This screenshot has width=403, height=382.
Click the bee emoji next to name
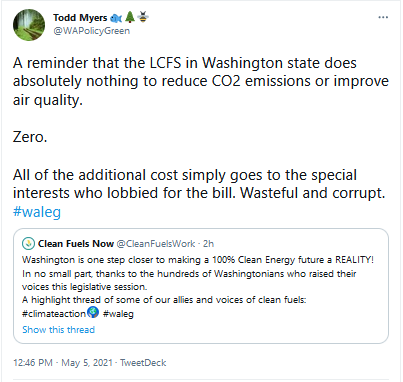pyautogui.click(x=143, y=17)
